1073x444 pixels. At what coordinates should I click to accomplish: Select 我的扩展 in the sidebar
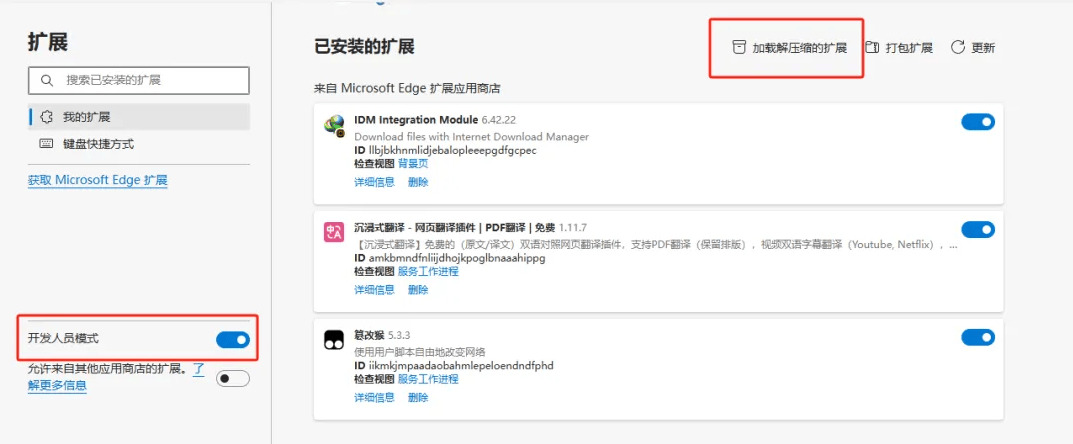[139, 117]
